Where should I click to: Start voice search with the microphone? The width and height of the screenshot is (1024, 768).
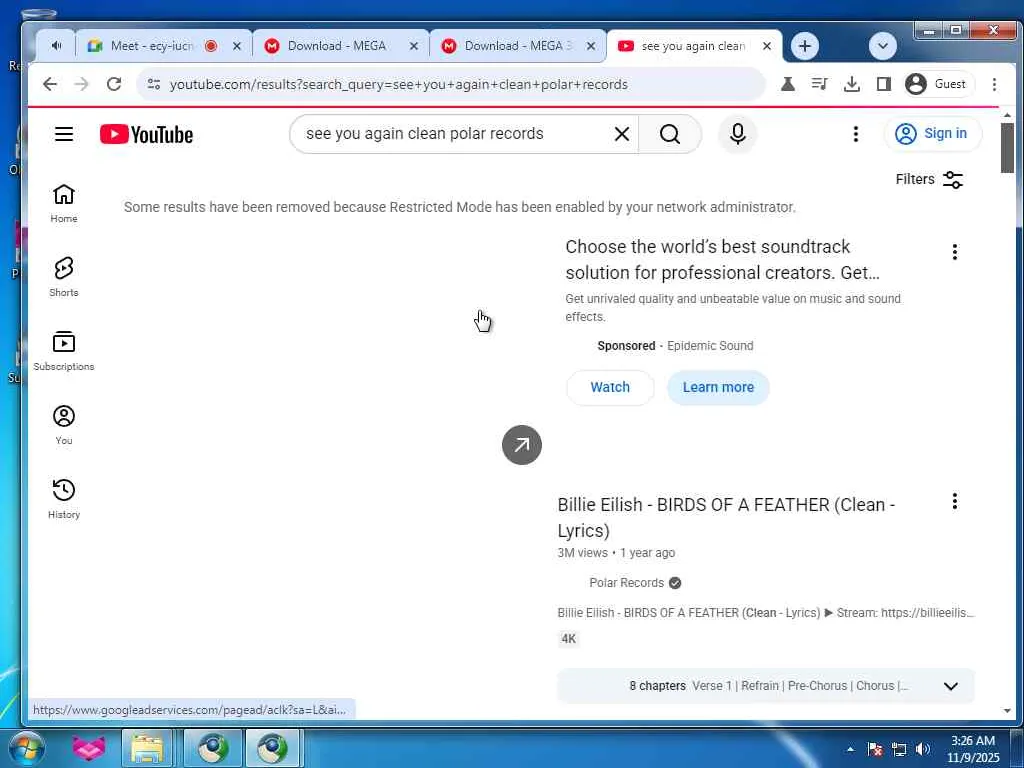click(738, 134)
